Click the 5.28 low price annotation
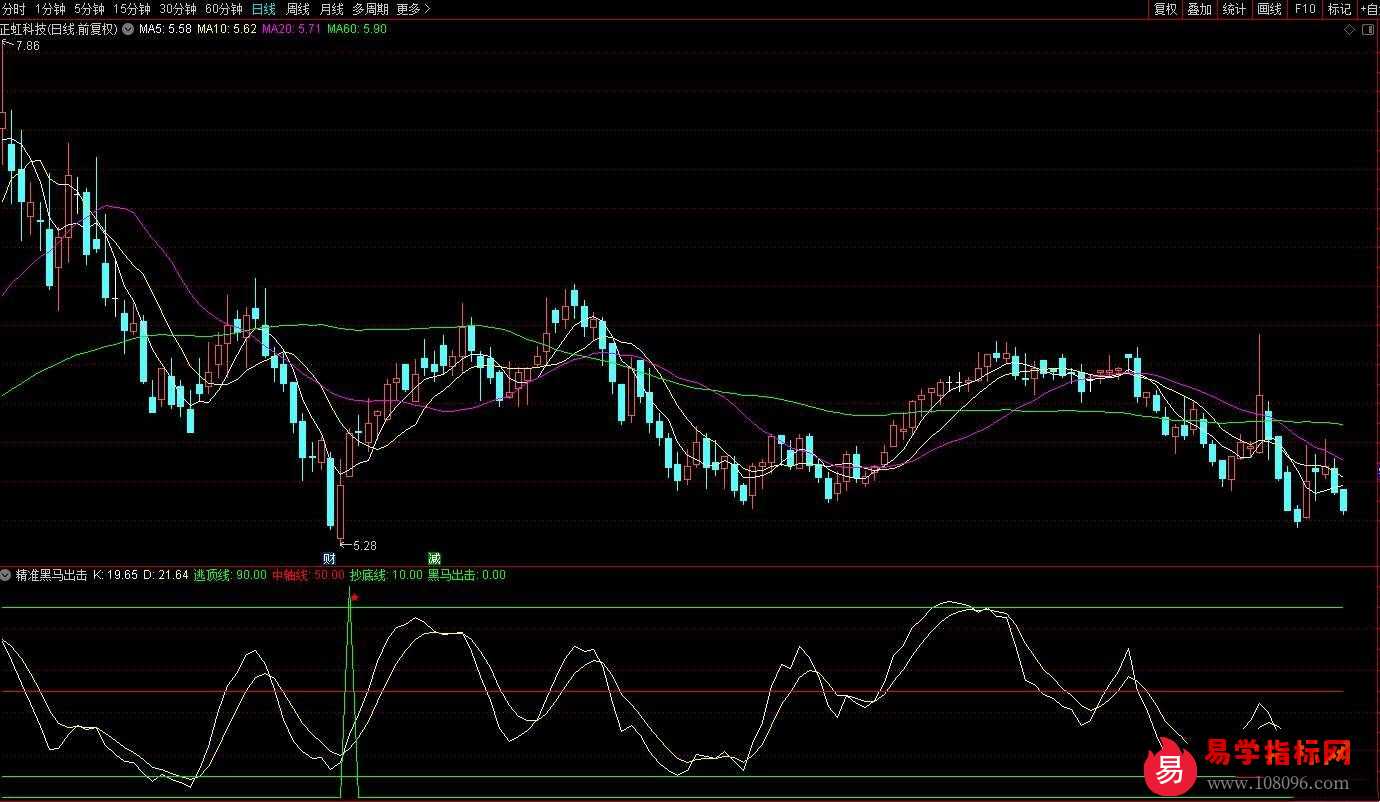Screen dimensions: 1380x802 point(364,545)
